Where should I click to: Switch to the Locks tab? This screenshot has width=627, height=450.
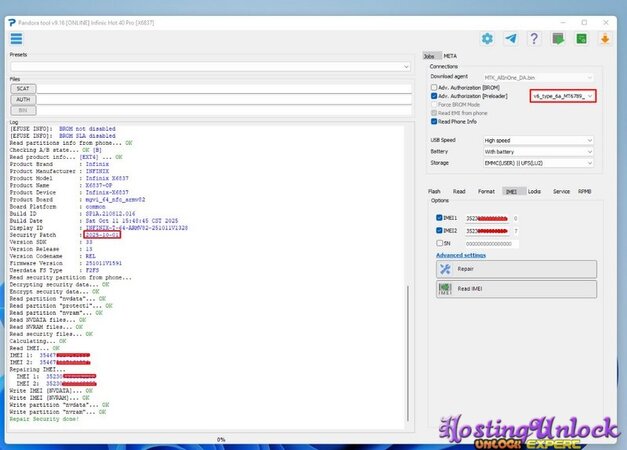[534, 191]
